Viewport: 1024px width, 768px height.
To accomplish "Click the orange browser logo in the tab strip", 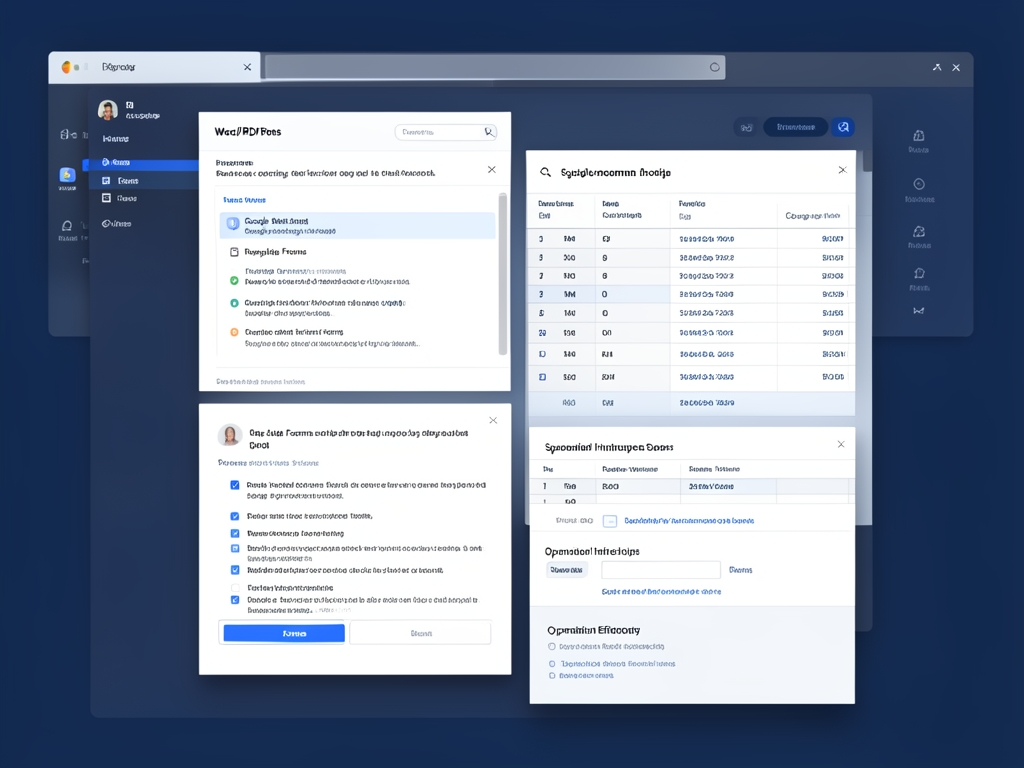I will tap(66, 67).
